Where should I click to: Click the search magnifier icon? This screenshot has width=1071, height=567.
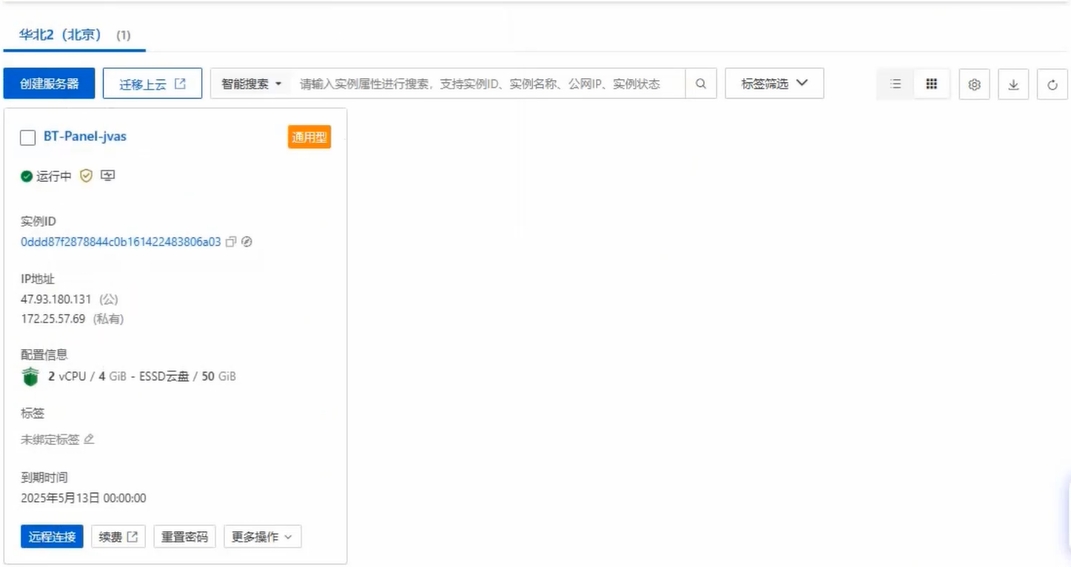coord(701,83)
